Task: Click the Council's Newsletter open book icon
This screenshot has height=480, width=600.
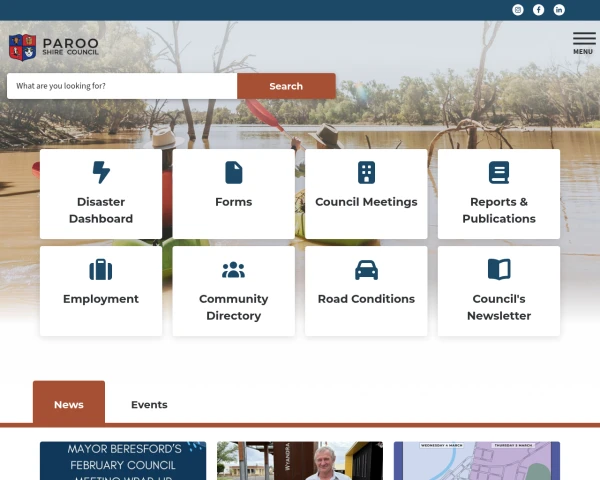Action: (x=499, y=269)
